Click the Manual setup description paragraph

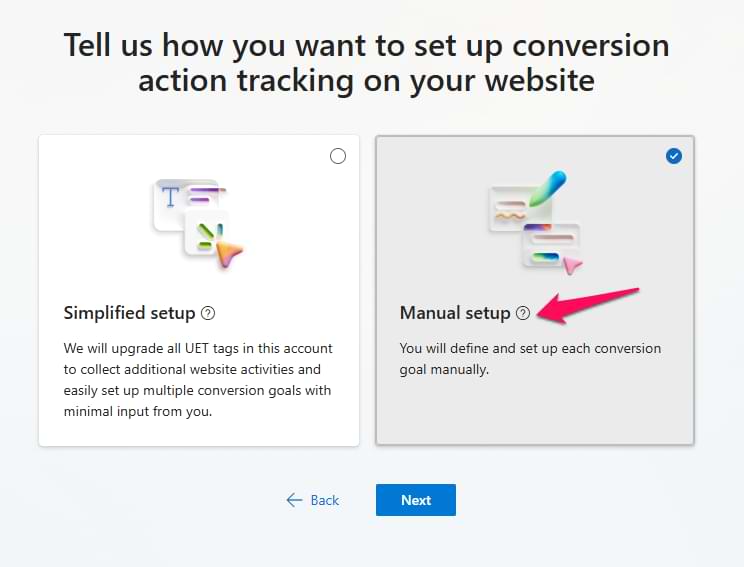(530, 359)
